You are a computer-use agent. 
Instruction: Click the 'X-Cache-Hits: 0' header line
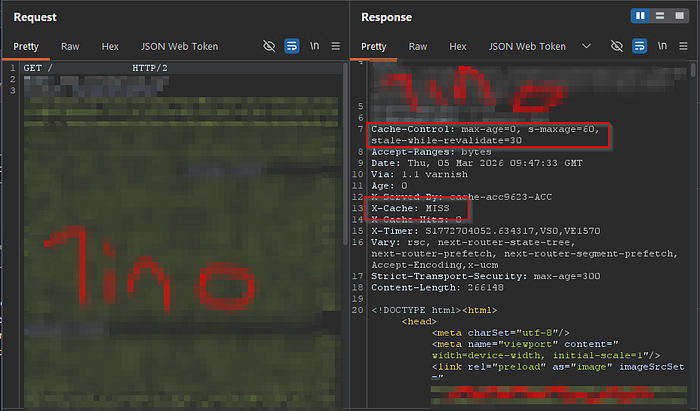point(416,219)
